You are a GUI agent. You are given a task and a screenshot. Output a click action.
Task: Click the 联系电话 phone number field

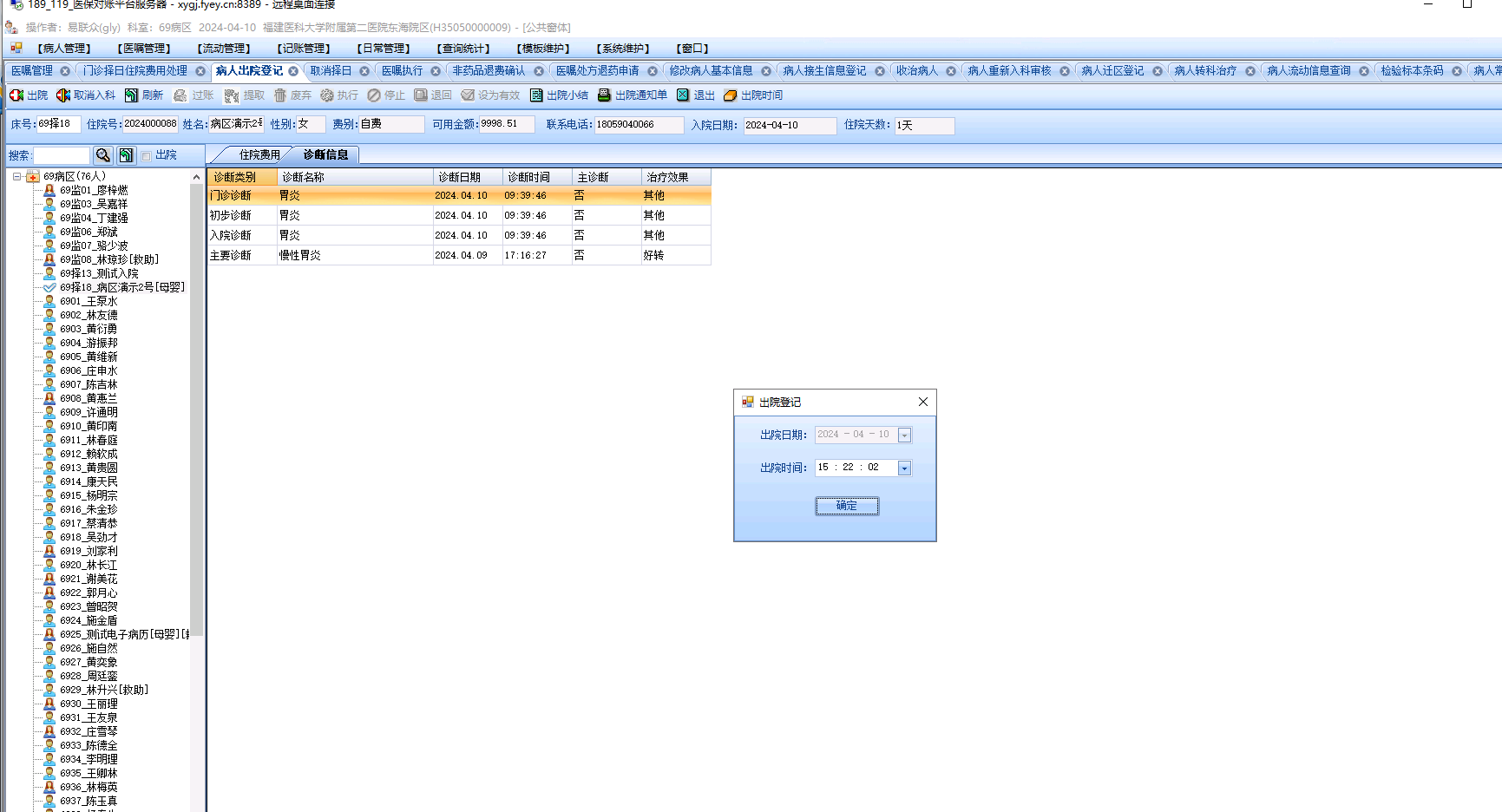pyautogui.click(x=639, y=125)
